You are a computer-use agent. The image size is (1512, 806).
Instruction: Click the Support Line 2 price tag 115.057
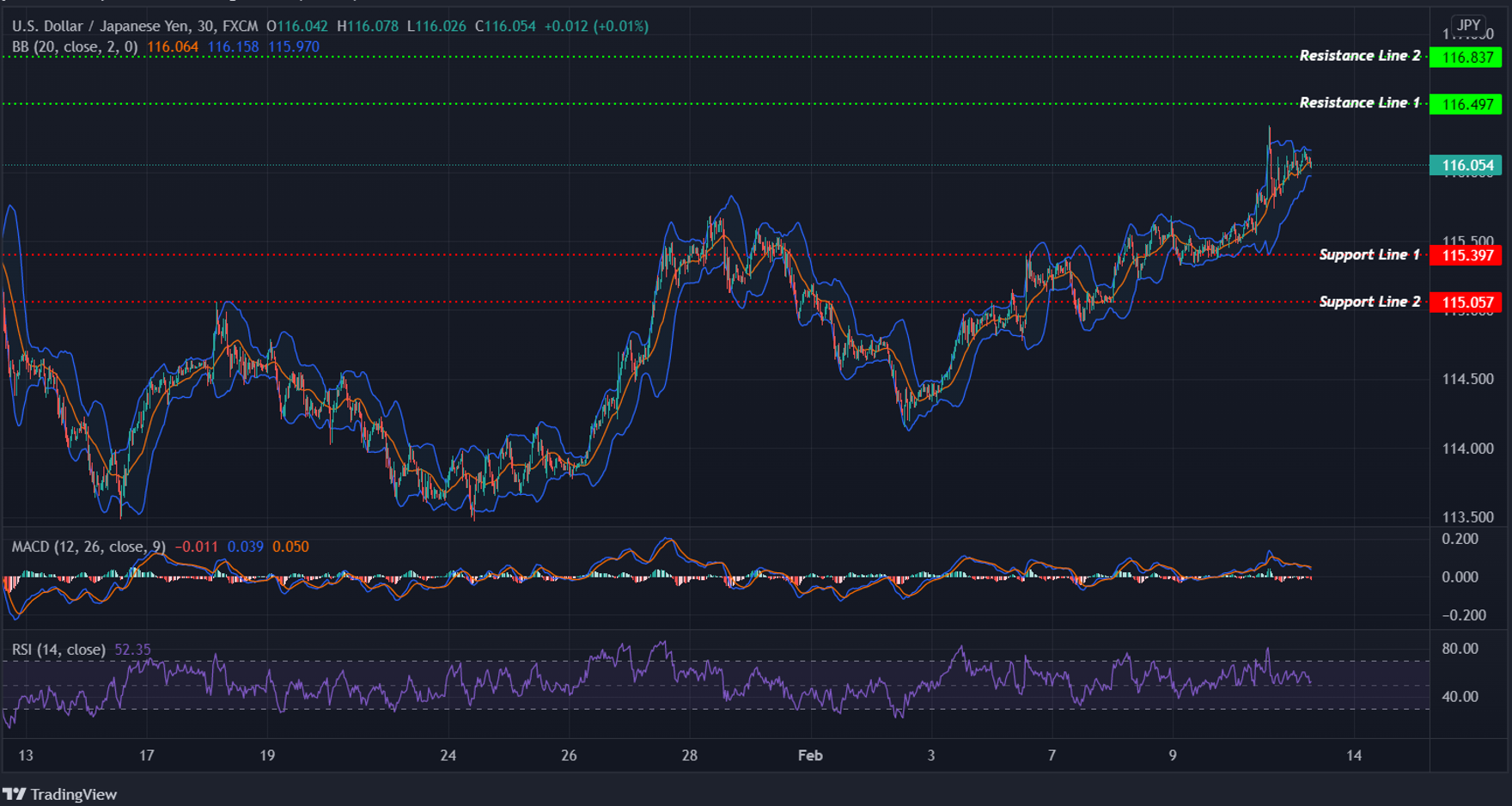click(1466, 302)
